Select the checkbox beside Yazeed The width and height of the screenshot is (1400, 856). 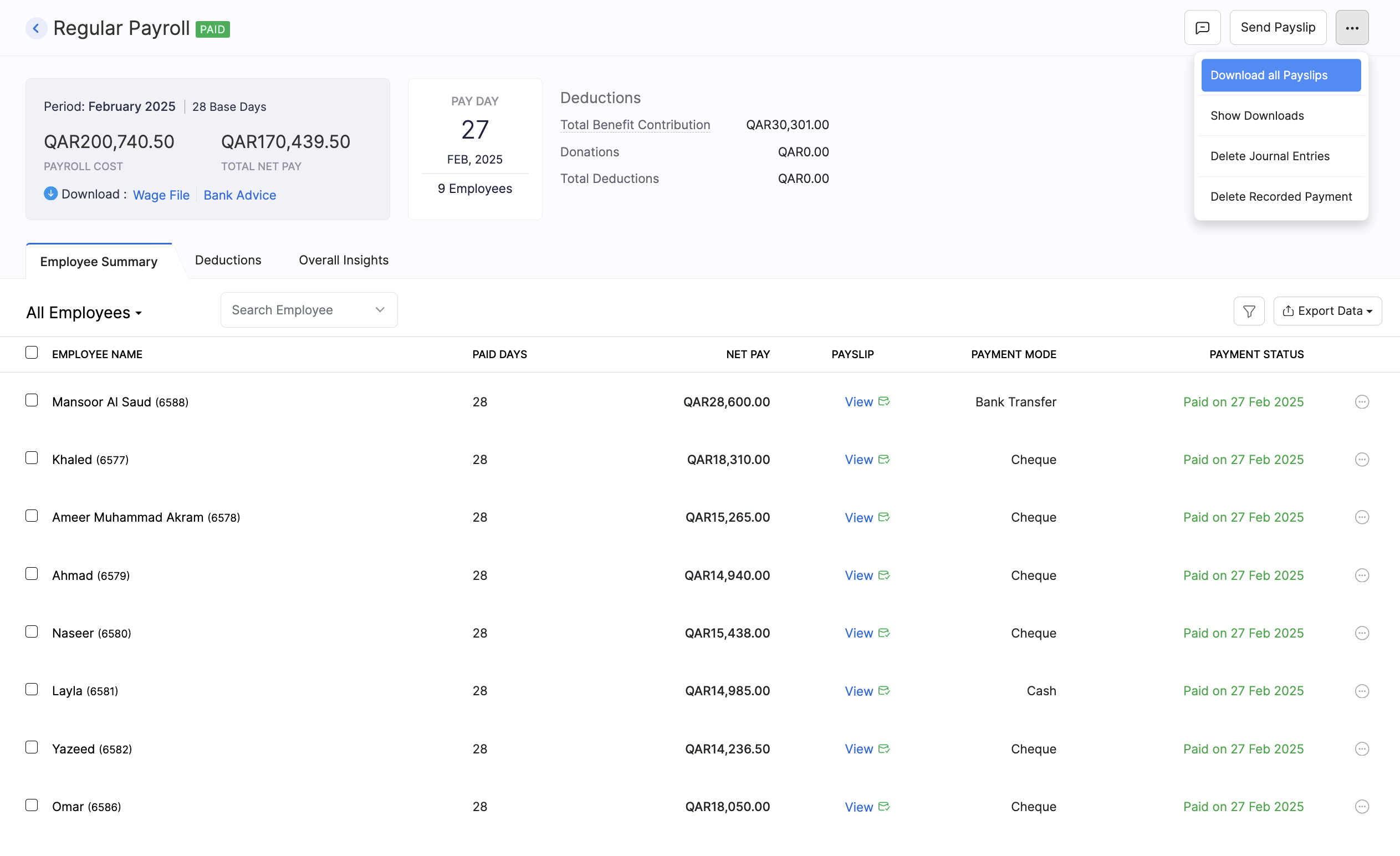click(x=31, y=747)
